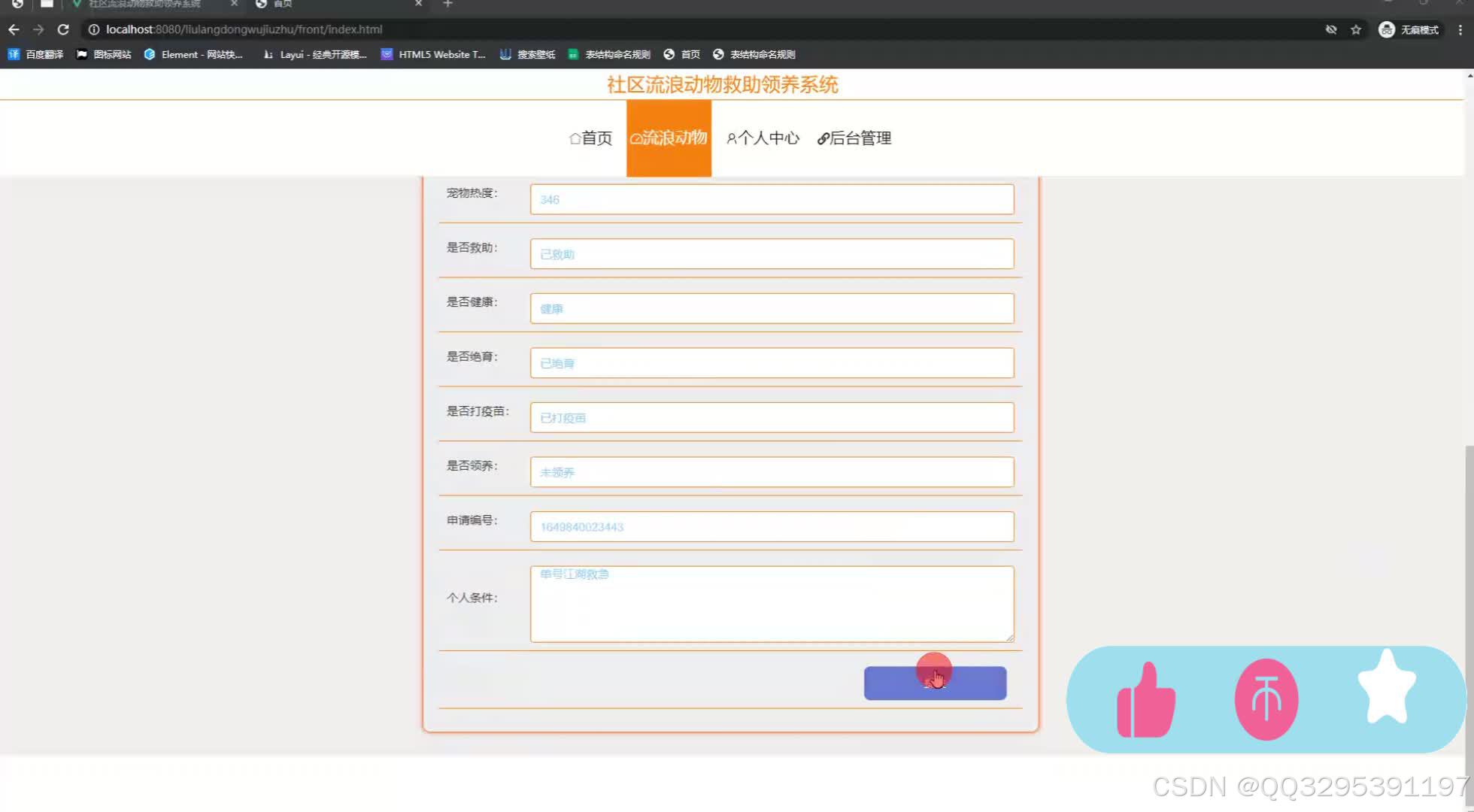Open 个人中心 navigation item
Image resolution: width=1474 pixels, height=812 pixels.
click(x=763, y=138)
